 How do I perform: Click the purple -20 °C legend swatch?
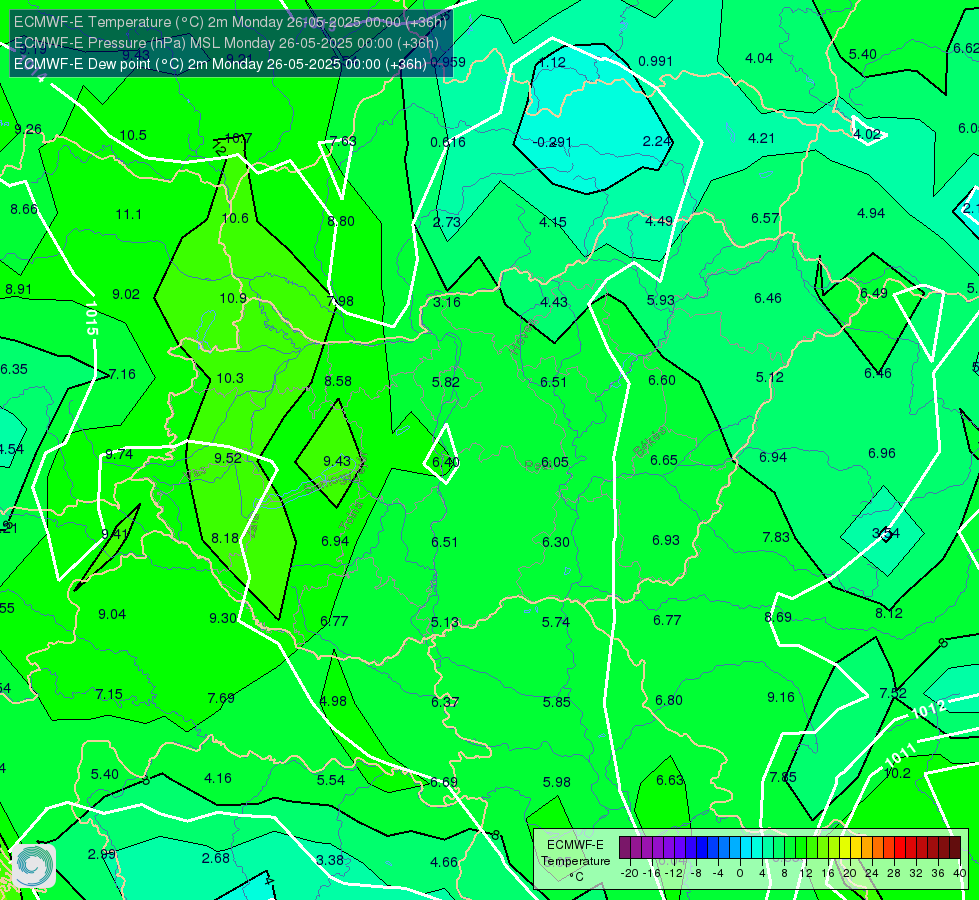pyautogui.click(x=625, y=848)
